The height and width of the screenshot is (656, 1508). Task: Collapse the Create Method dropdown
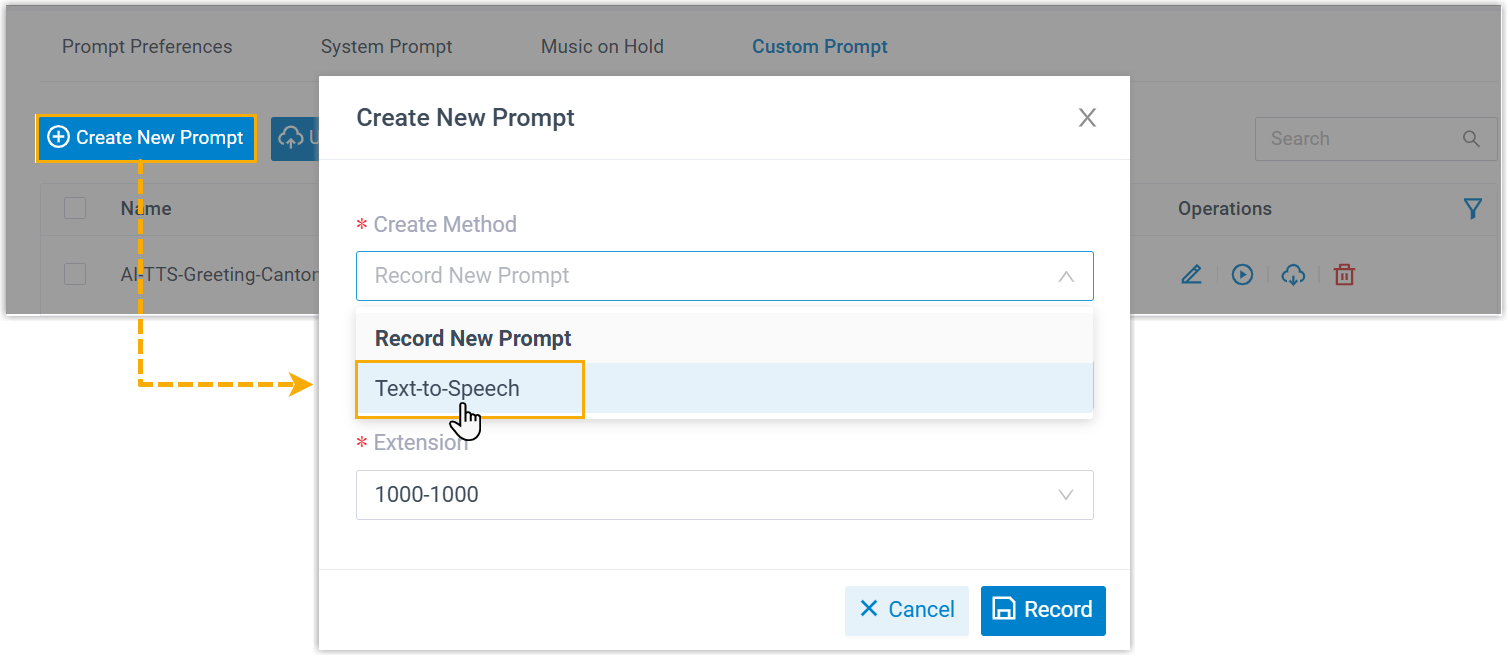pyautogui.click(x=1066, y=276)
